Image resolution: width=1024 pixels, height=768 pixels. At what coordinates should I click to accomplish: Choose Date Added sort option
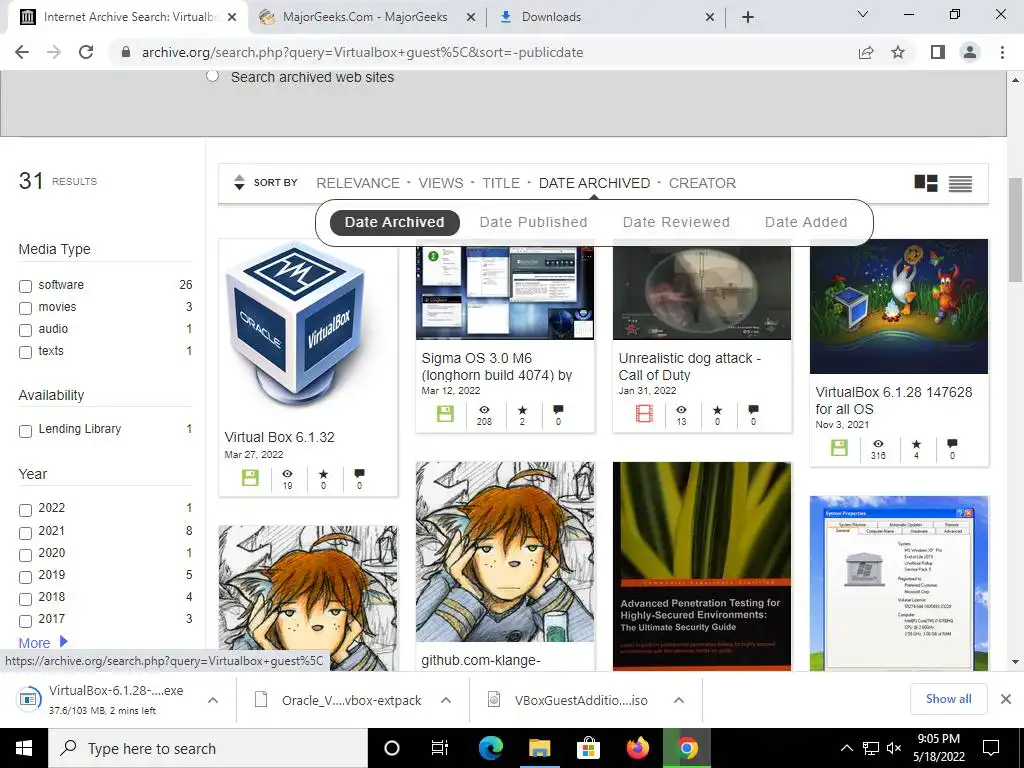pyautogui.click(x=806, y=222)
